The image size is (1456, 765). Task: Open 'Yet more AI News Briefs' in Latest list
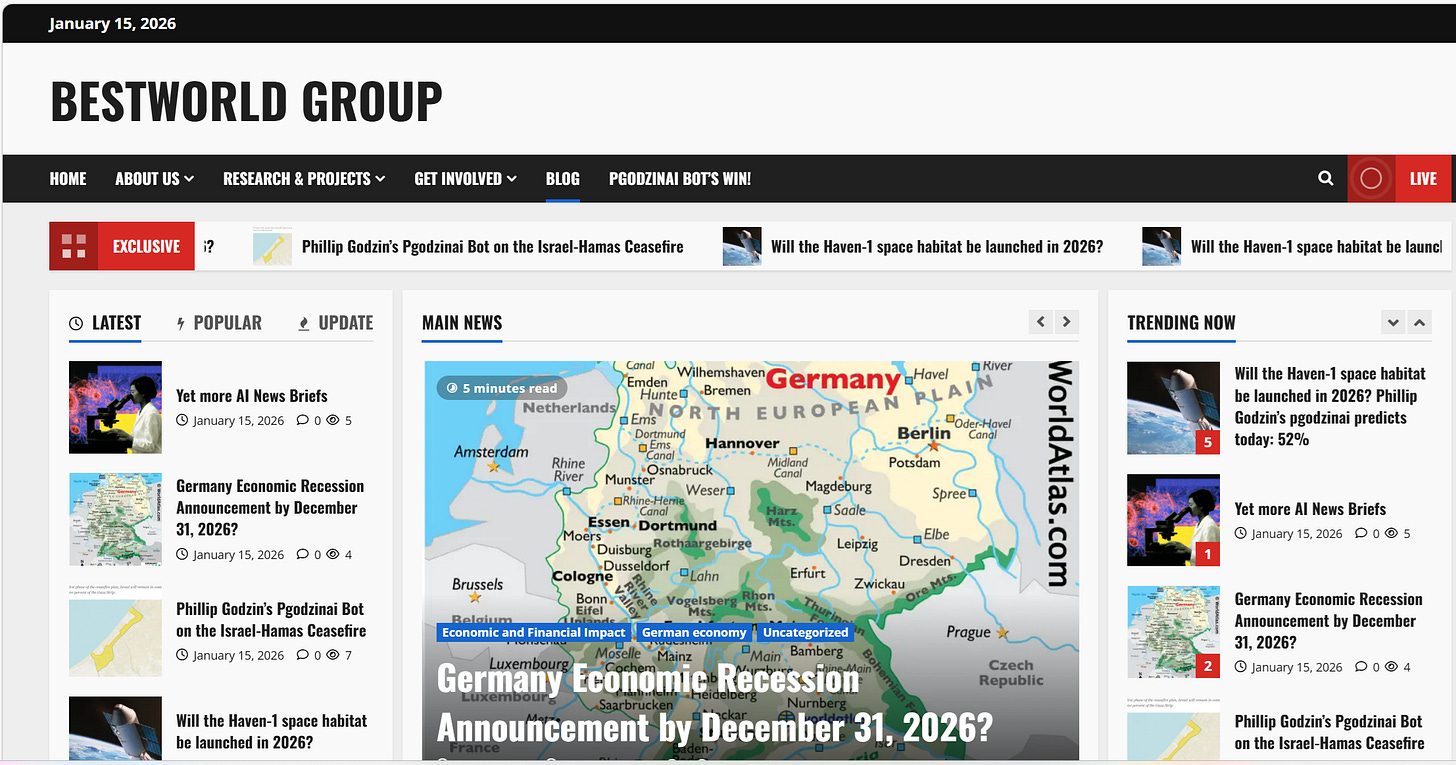(x=252, y=396)
